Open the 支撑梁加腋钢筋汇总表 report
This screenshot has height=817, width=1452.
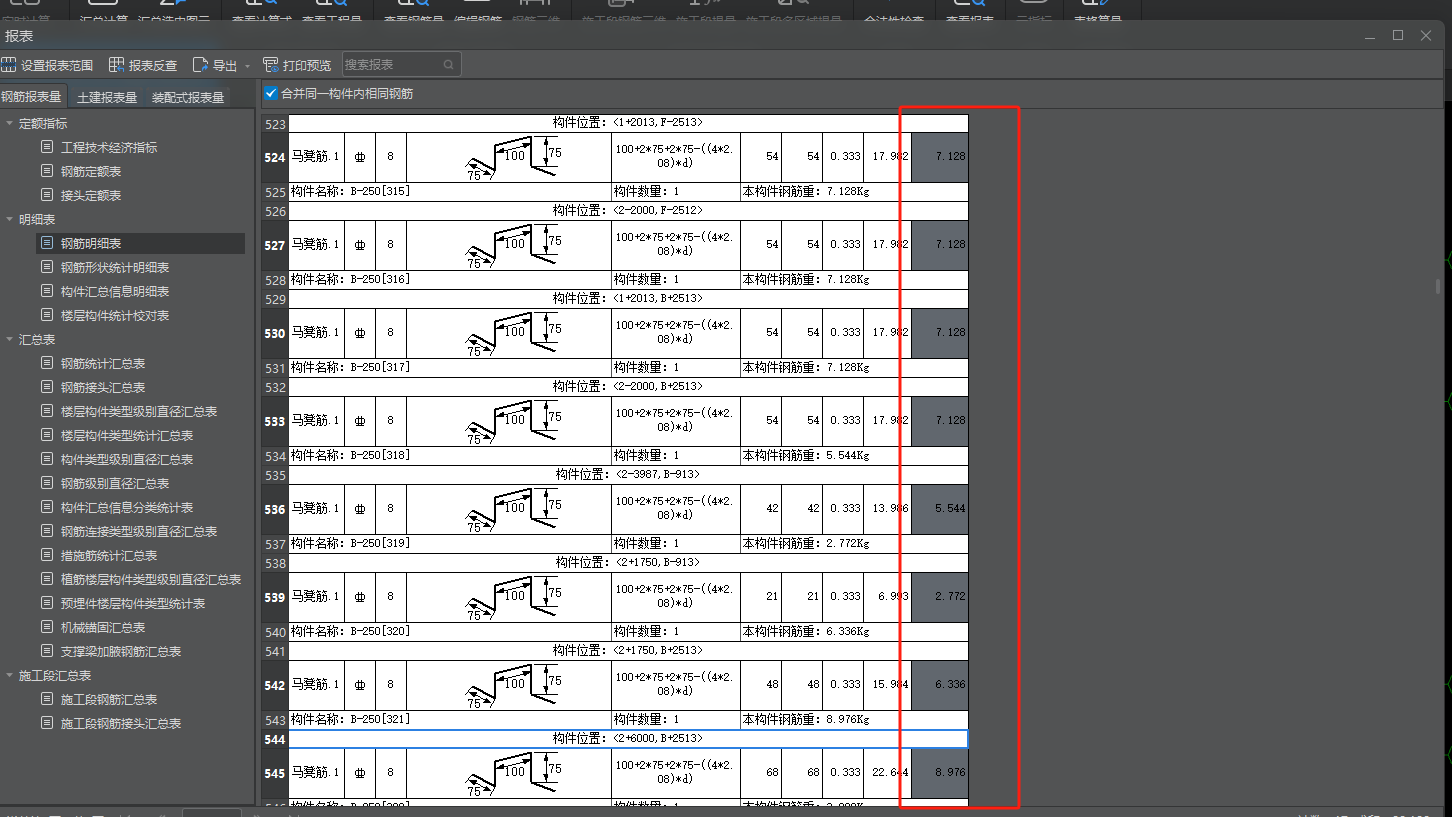point(121,651)
